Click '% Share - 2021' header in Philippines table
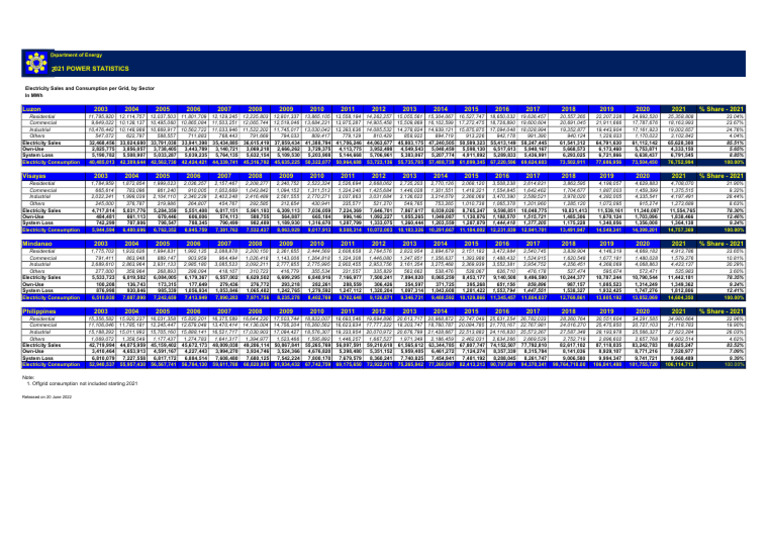This screenshot has width=768, height=543. (721, 311)
